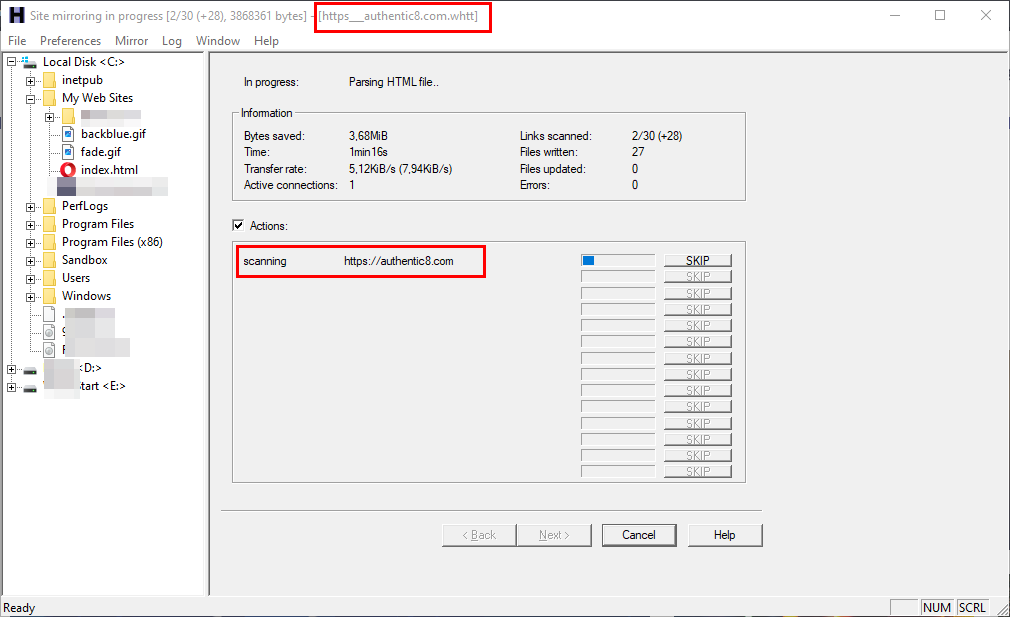Image resolution: width=1010 pixels, height=617 pixels.
Task: Select the inetpub folder icon
Action: pos(49,80)
